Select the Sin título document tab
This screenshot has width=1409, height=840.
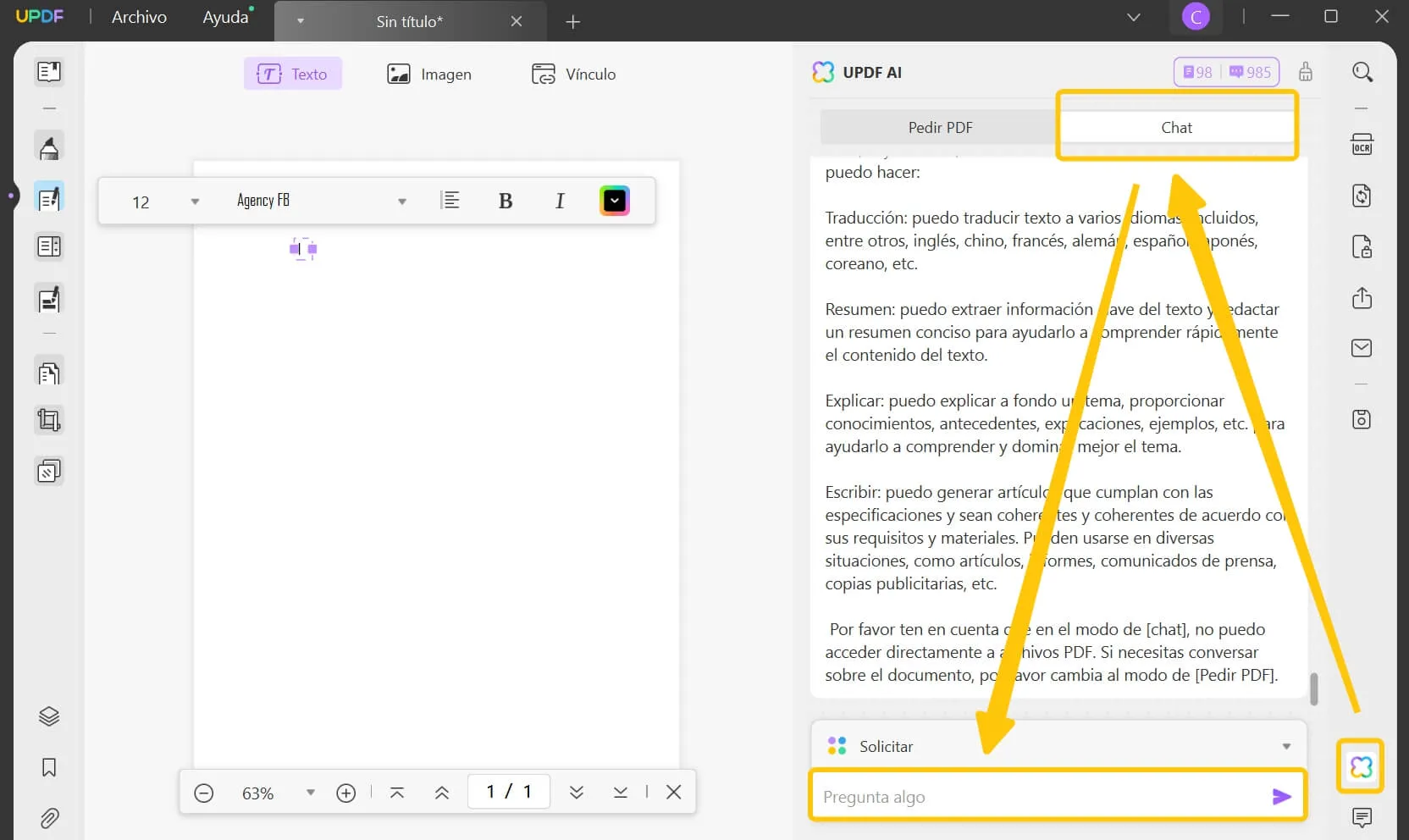tap(409, 21)
